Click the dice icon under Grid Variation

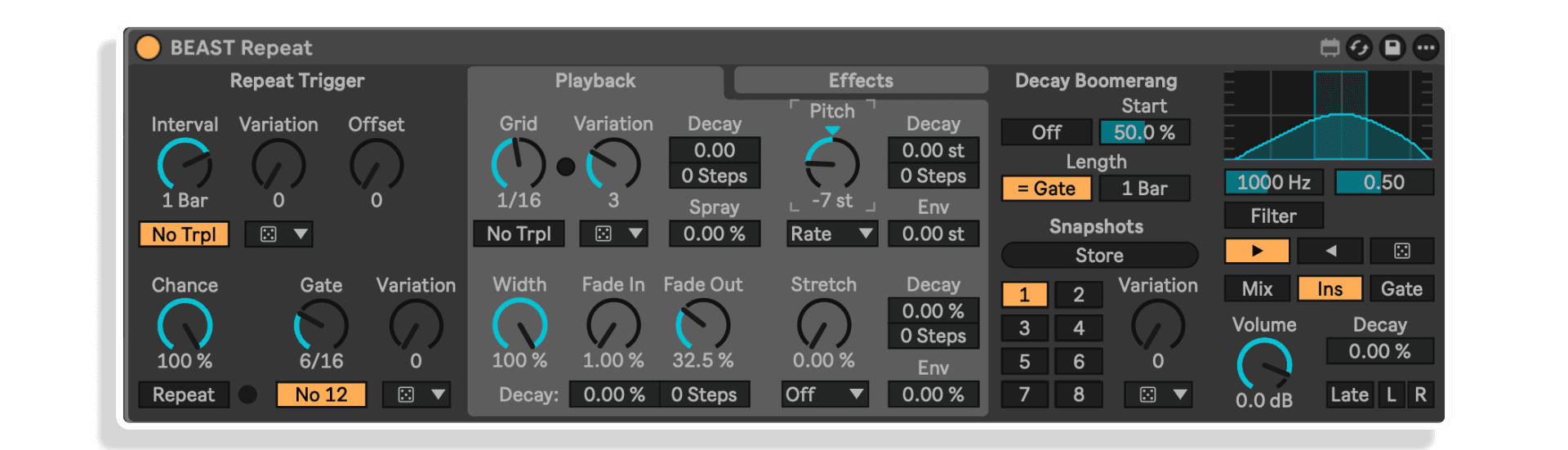[604, 234]
